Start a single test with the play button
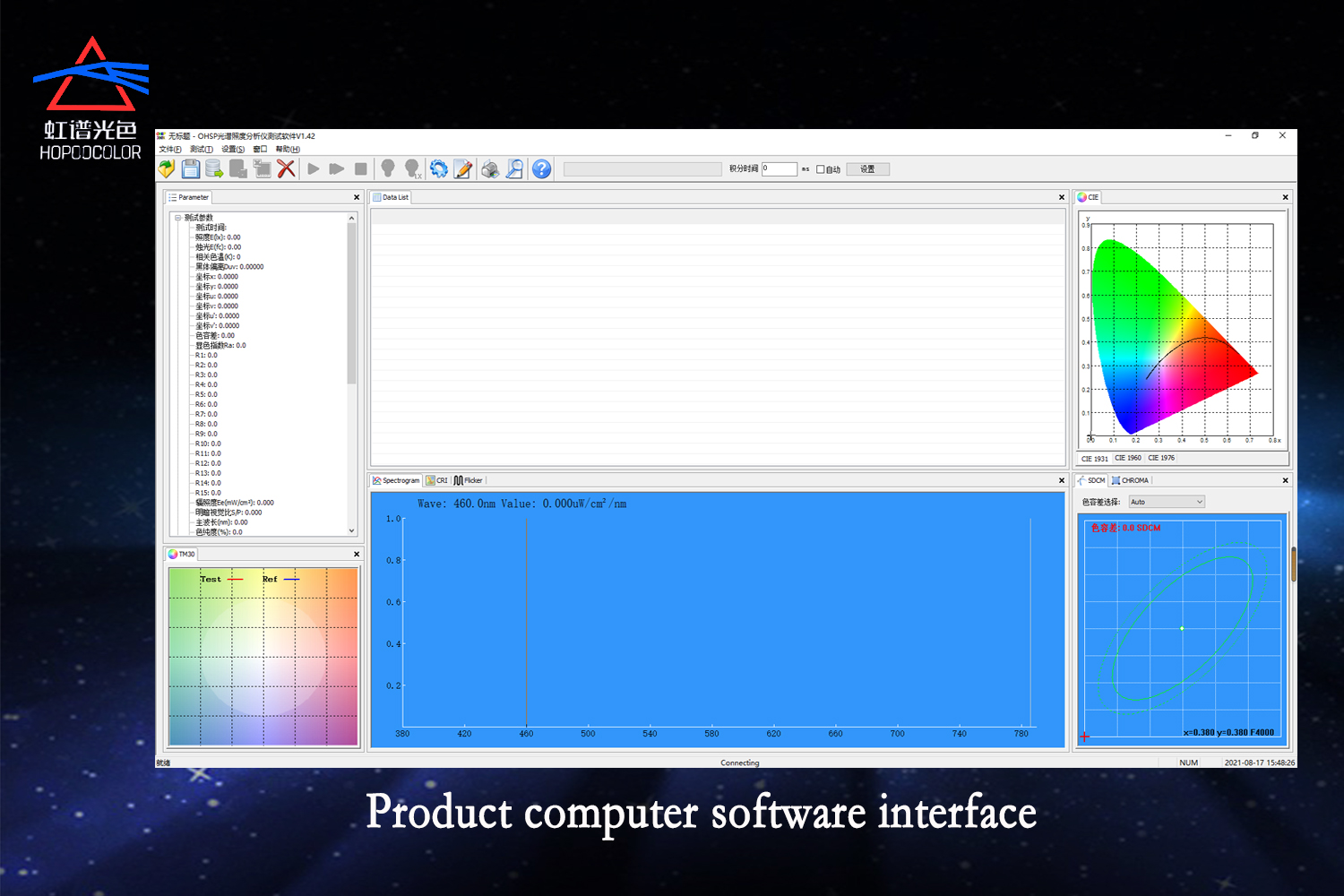Screen dimensions: 1344x896 [x=314, y=168]
